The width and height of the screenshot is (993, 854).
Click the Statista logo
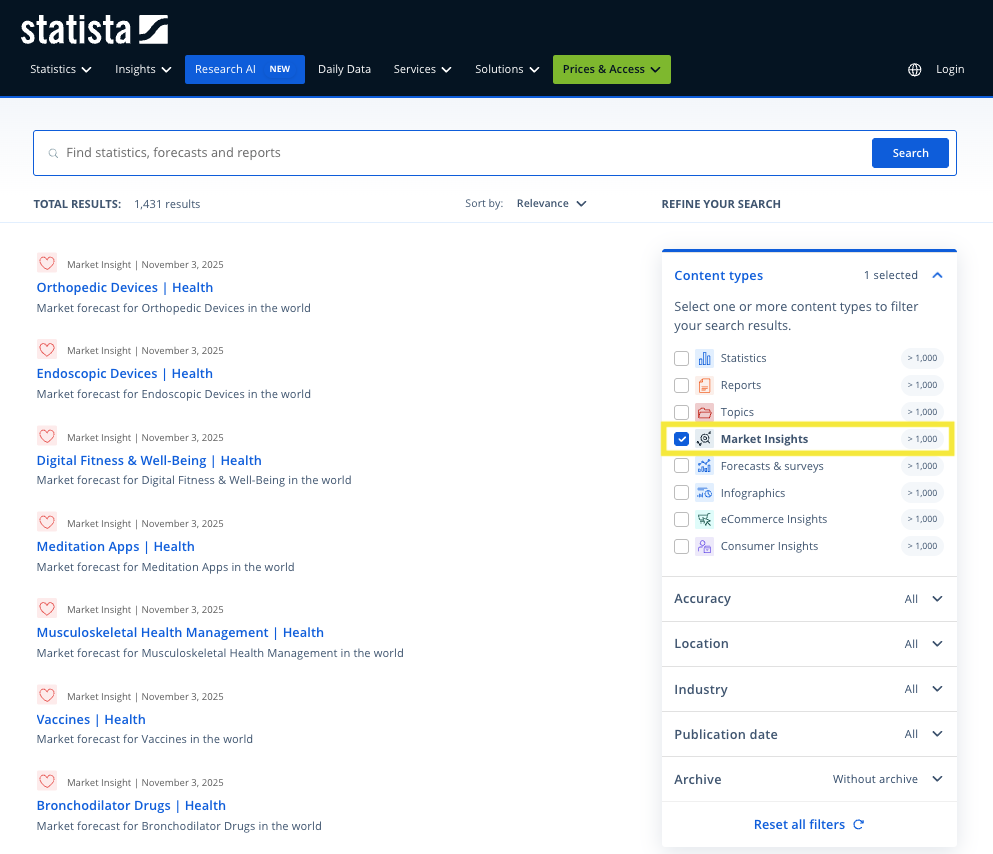point(94,29)
